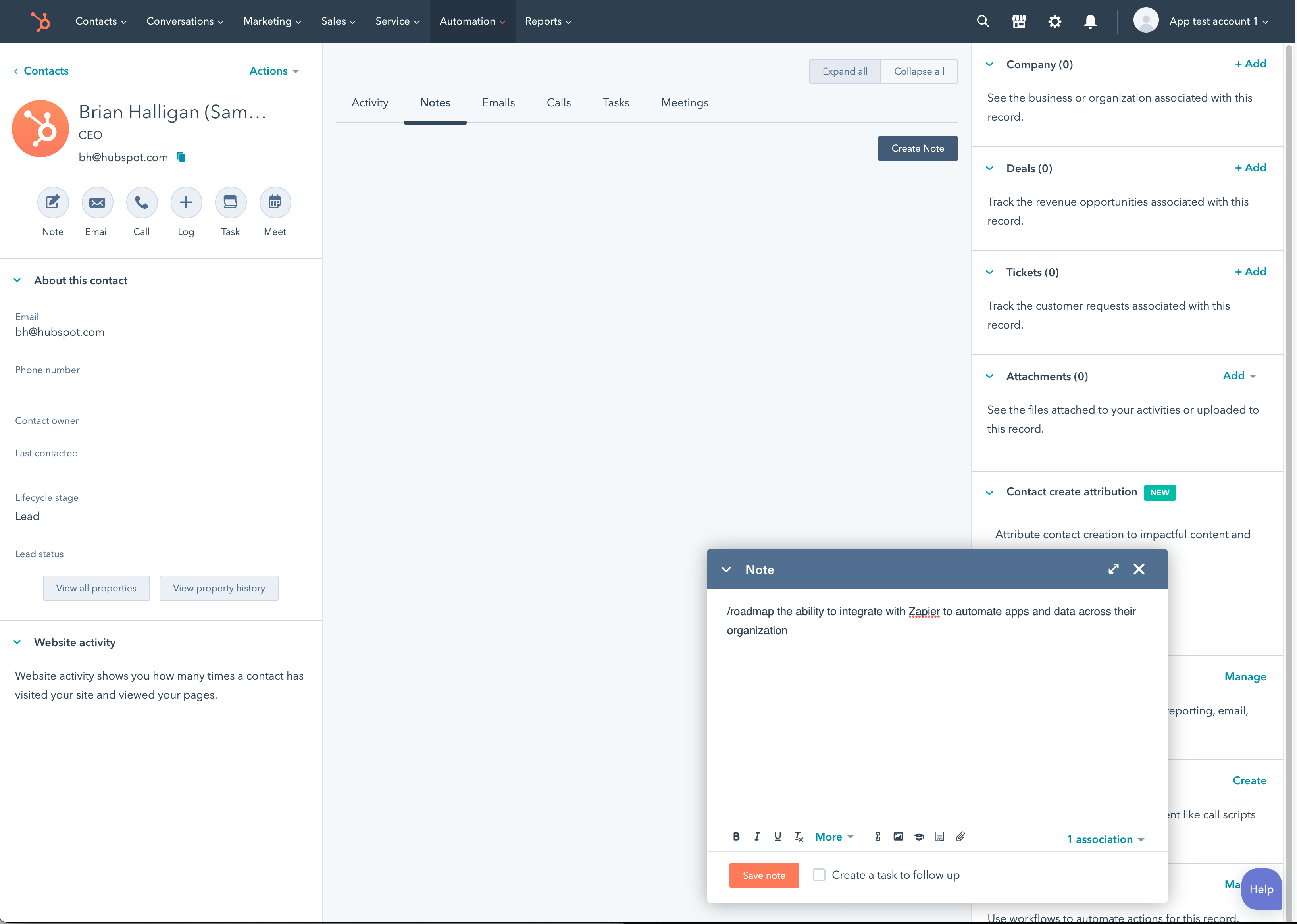Open the notifications bell

[x=1091, y=21]
